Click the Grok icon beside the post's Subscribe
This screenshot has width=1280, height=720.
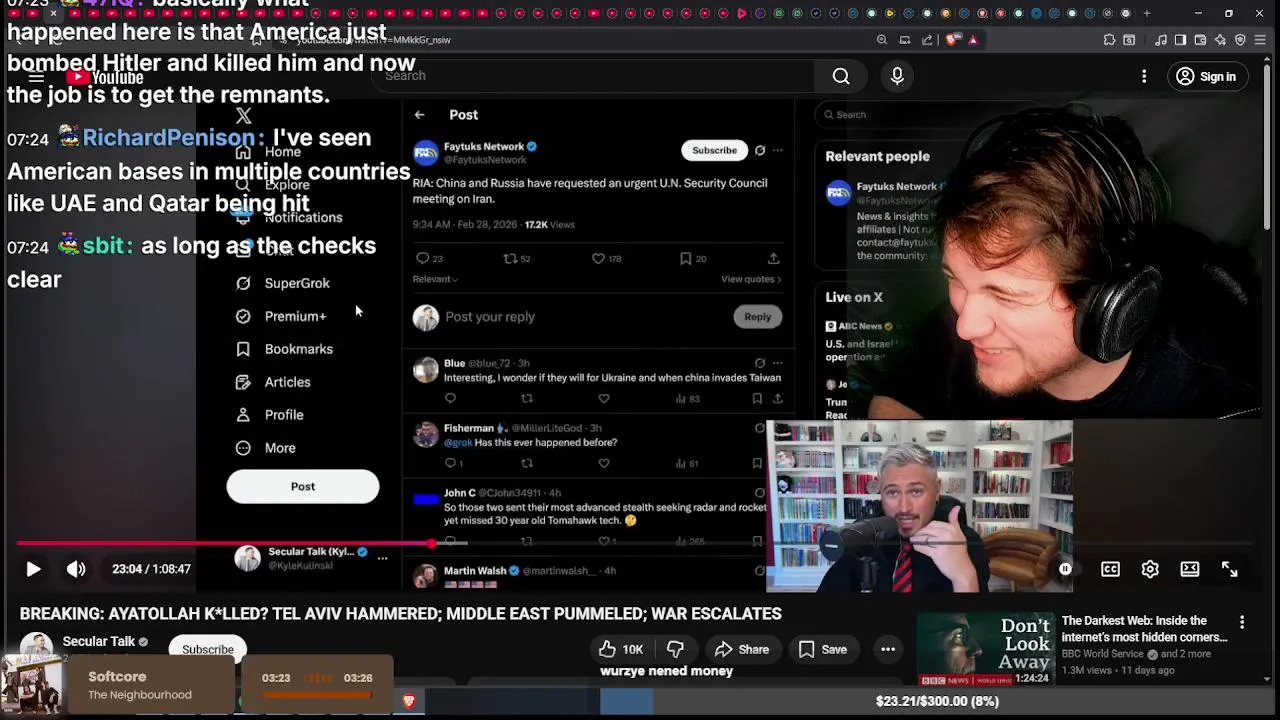[x=760, y=151]
